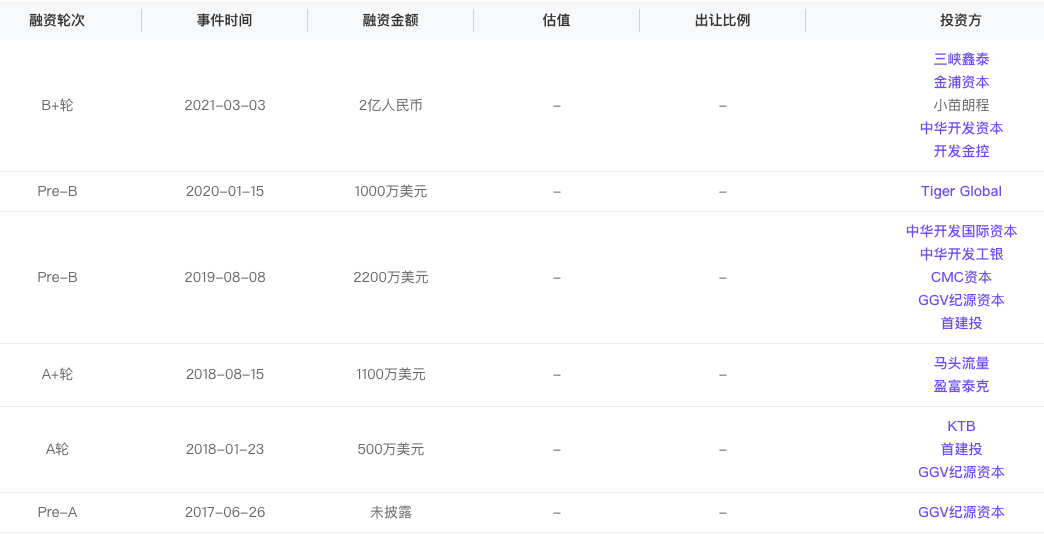Viewport: 1044px width, 534px height.
Task: Click GGV纪源资本 in the Pre-A row
Action: coord(961,512)
